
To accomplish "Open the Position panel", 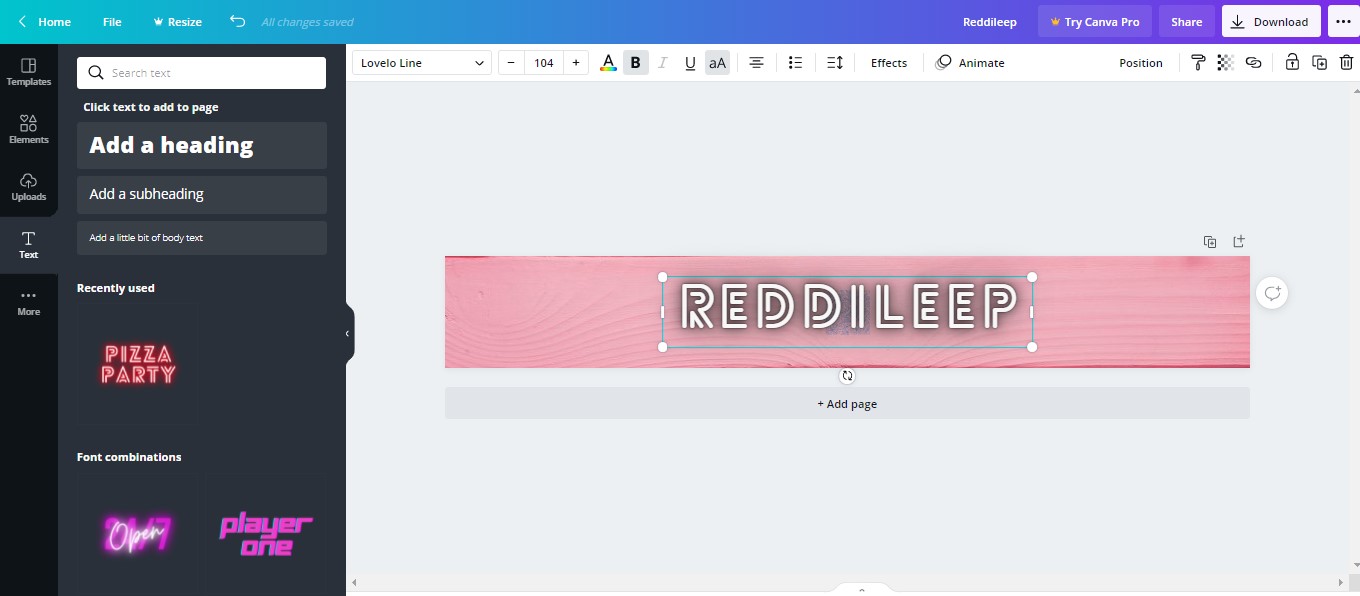I will click(x=1141, y=63).
